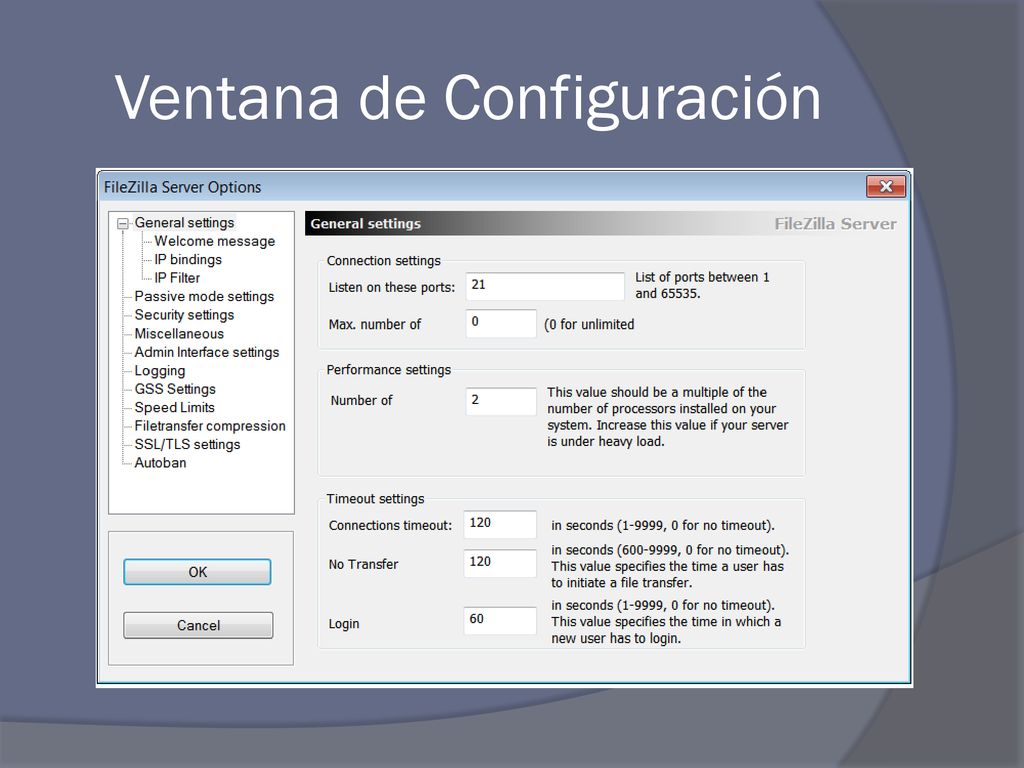Click the 'List of ports between 1' note
1024x768 pixels.
(x=702, y=277)
